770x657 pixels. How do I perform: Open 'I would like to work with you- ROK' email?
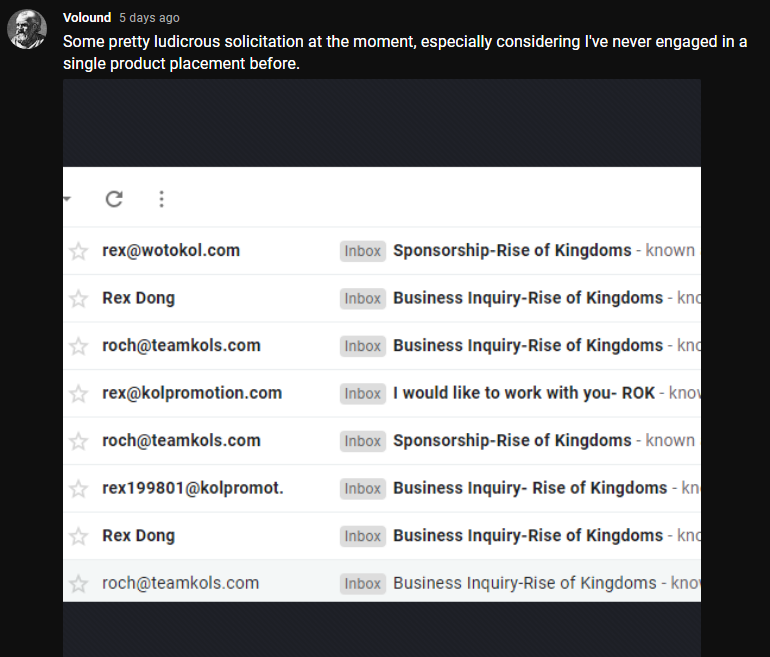[524, 393]
